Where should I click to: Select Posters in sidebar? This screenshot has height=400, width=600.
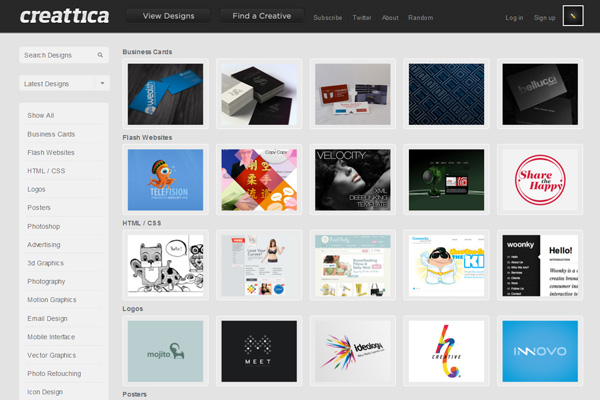(39, 207)
